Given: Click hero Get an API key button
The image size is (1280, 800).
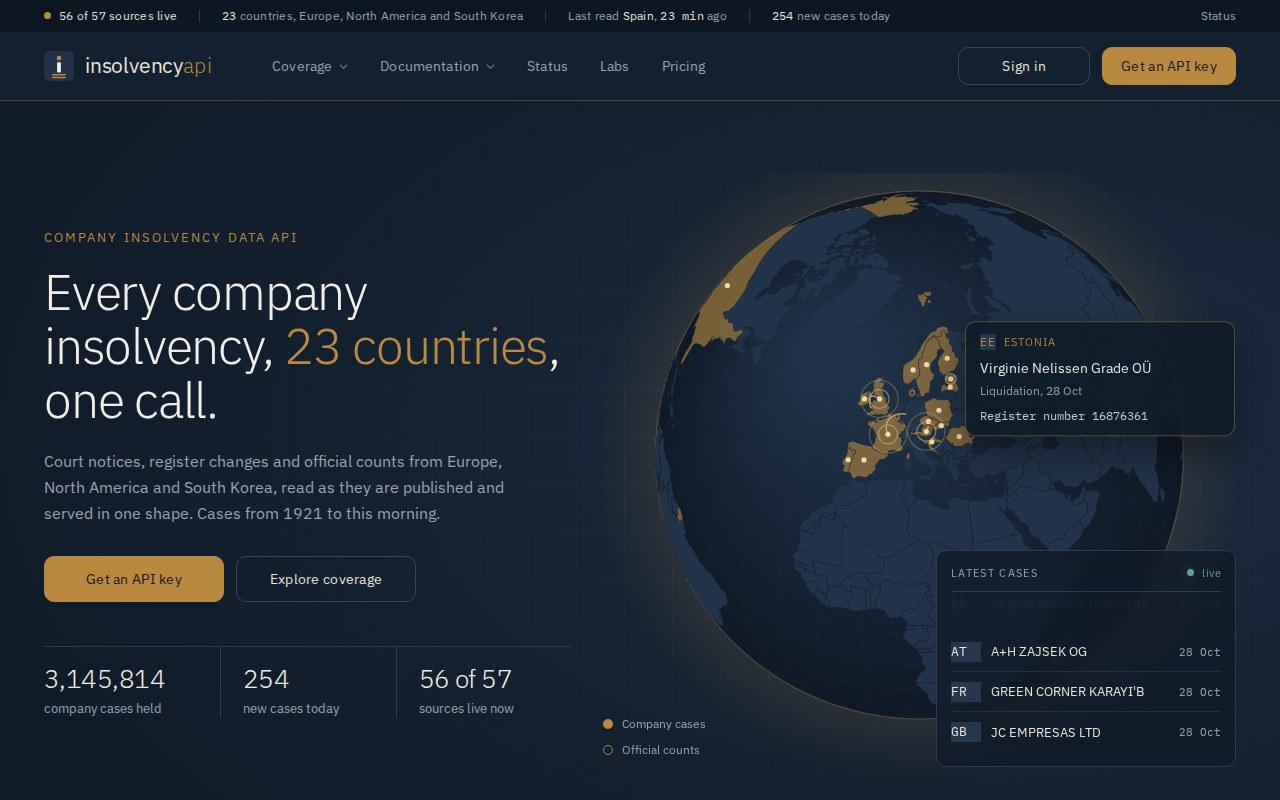Looking at the screenshot, I should [x=134, y=579].
